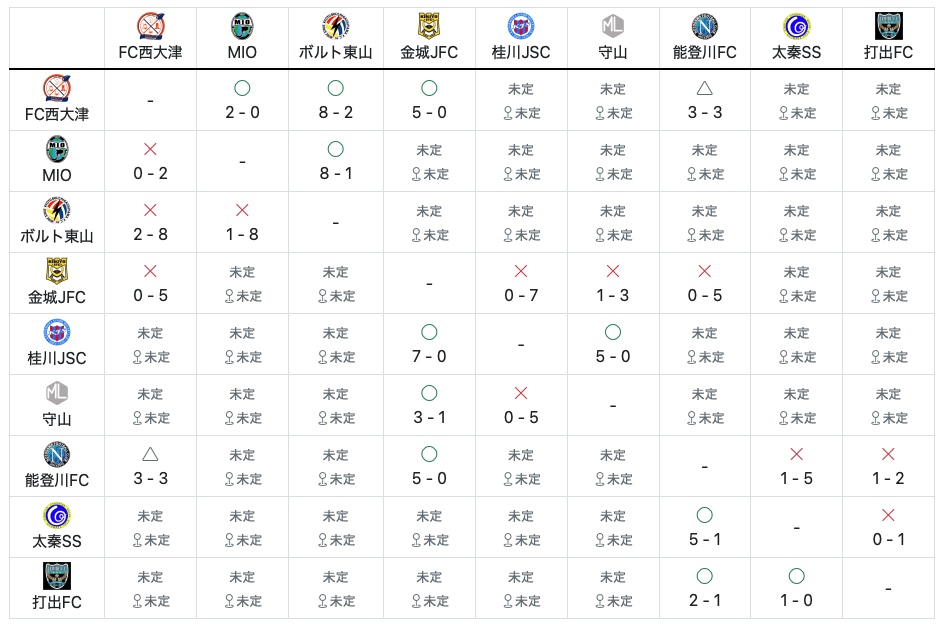
Task: Click 太秦SS logo in header row
Action: pyautogui.click(x=796, y=26)
